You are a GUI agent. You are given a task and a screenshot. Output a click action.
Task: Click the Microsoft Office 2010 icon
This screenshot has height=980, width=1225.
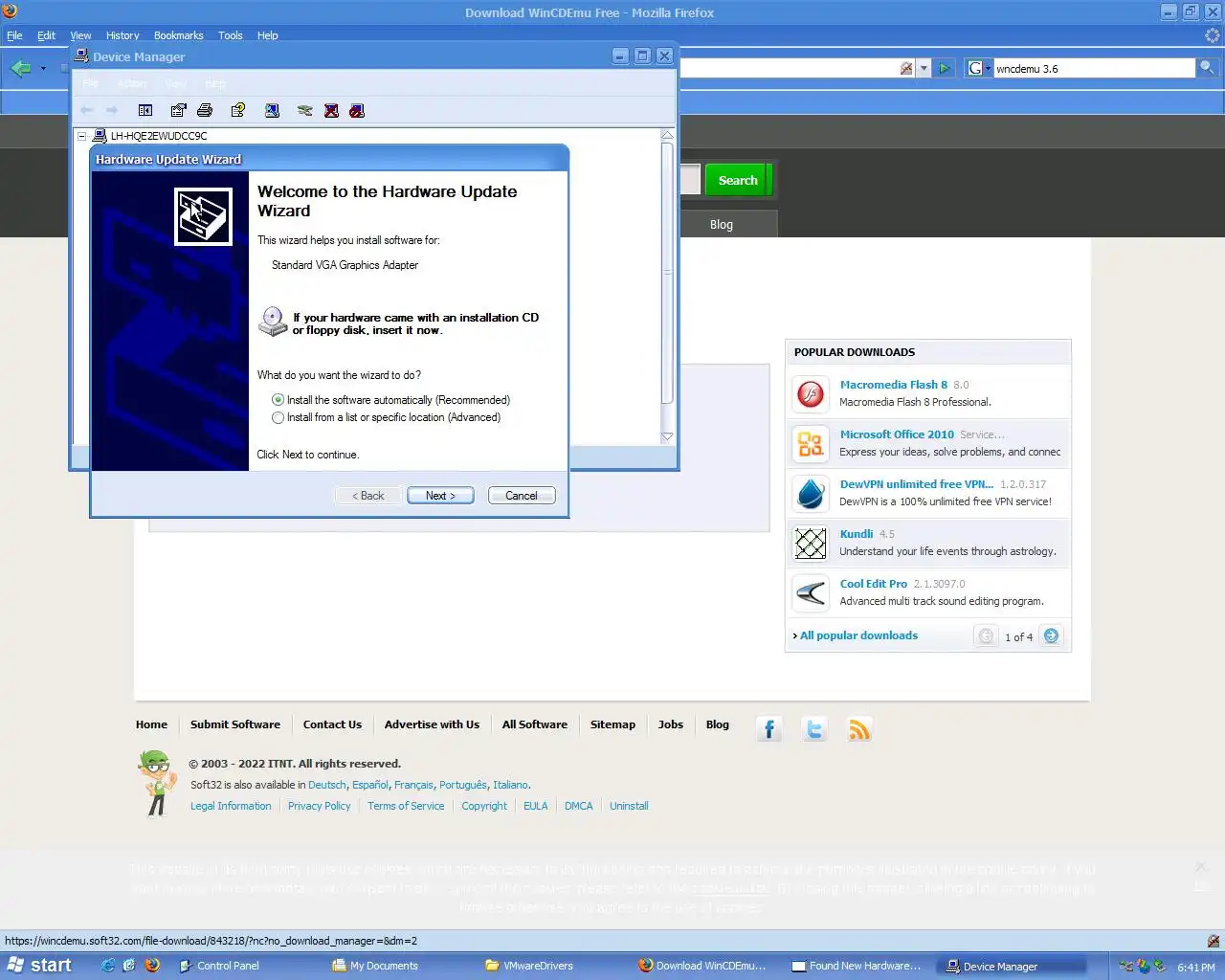click(811, 443)
